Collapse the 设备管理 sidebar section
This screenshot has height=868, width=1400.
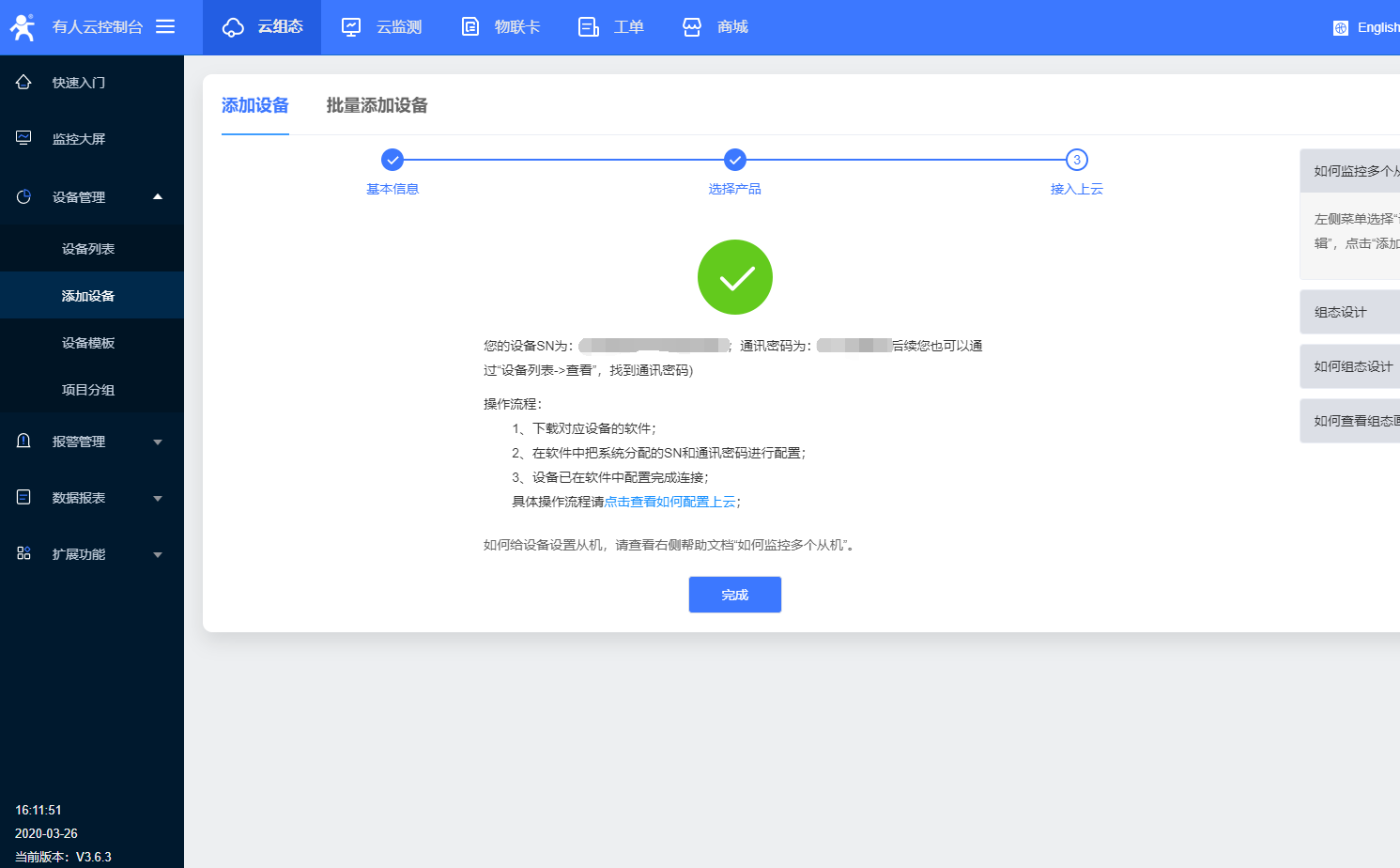coord(157,197)
